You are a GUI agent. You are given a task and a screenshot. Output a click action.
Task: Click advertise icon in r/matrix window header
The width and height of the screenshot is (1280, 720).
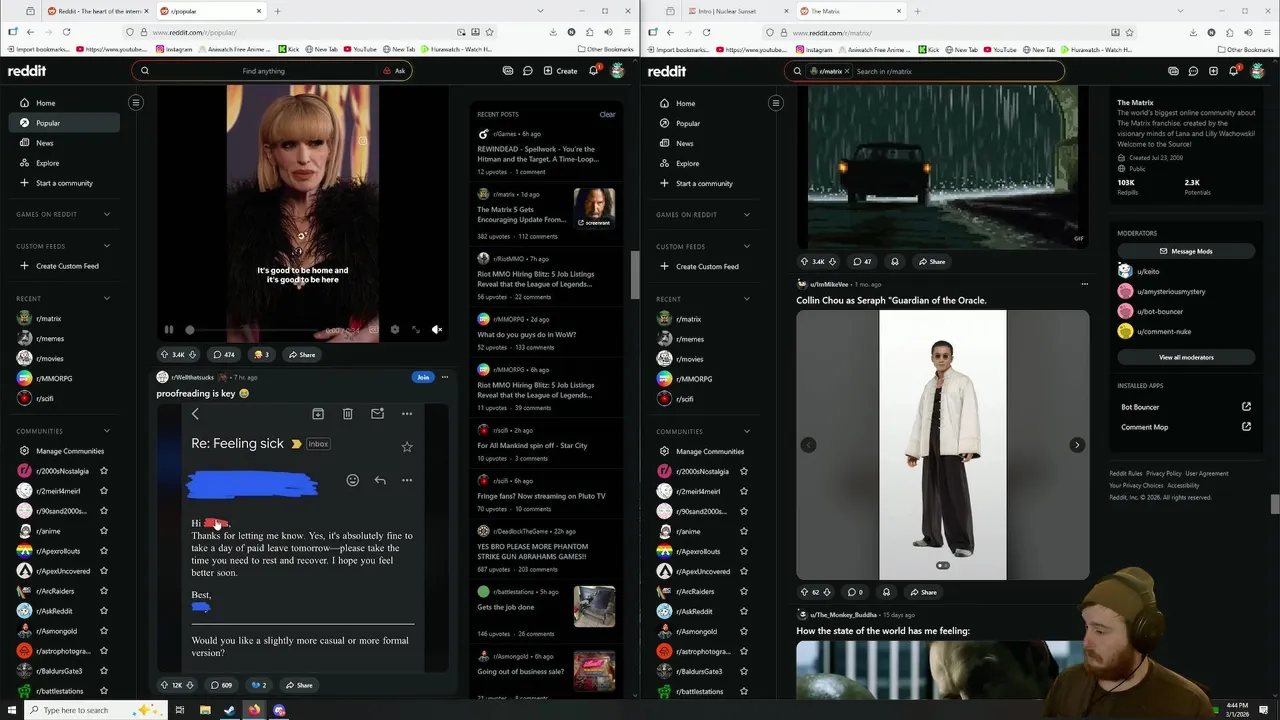(x=1173, y=71)
